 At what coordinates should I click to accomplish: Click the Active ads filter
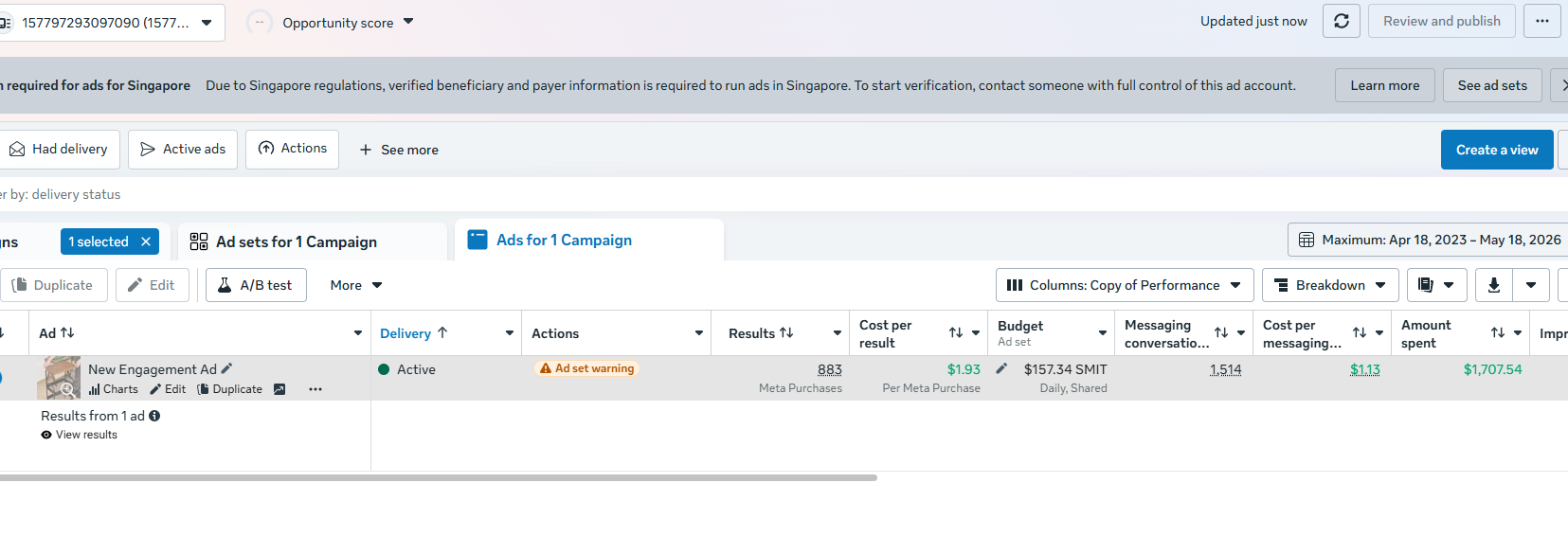coord(183,150)
